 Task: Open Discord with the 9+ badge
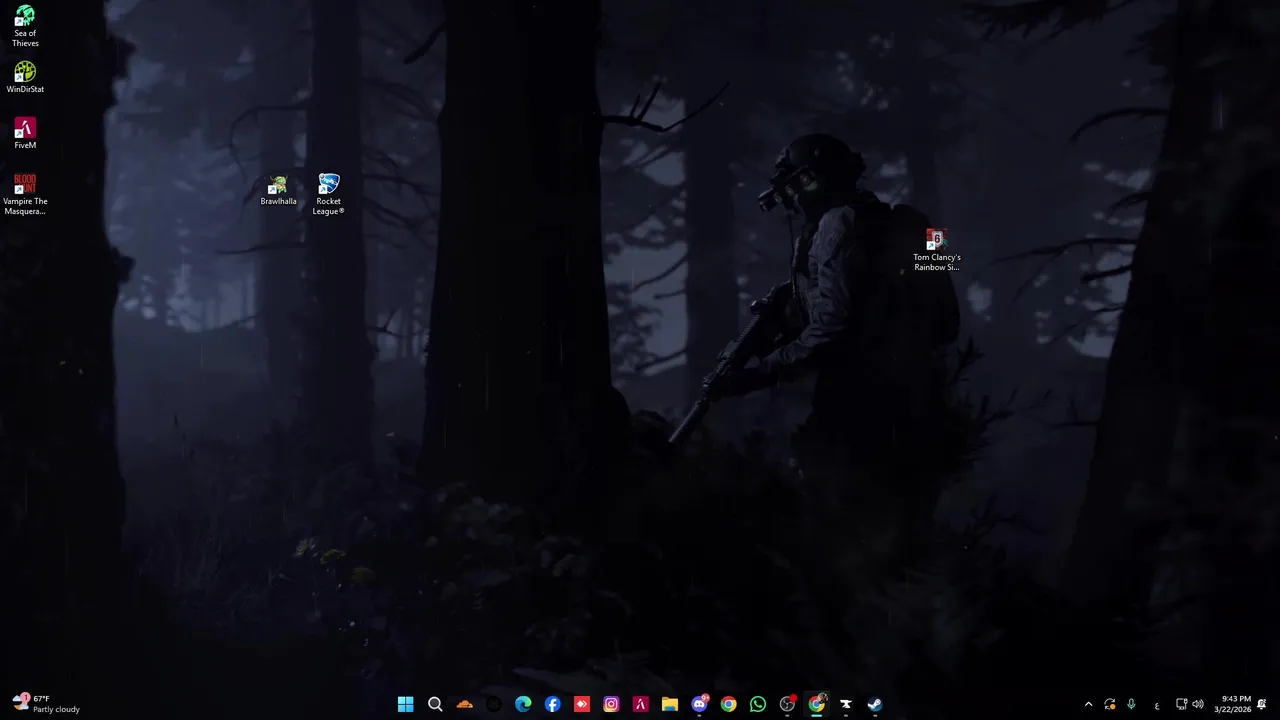point(699,704)
